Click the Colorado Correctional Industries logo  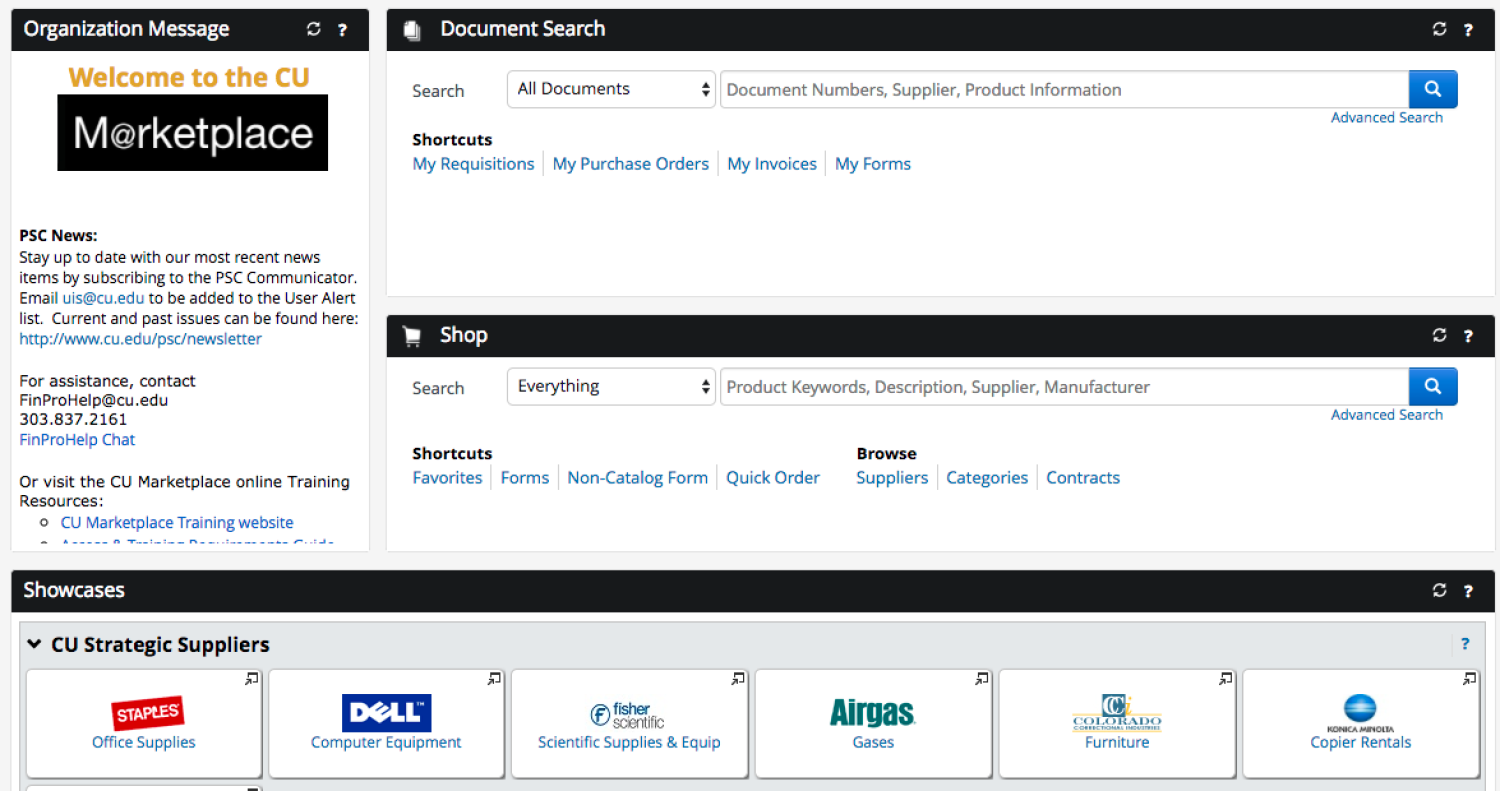(1117, 713)
